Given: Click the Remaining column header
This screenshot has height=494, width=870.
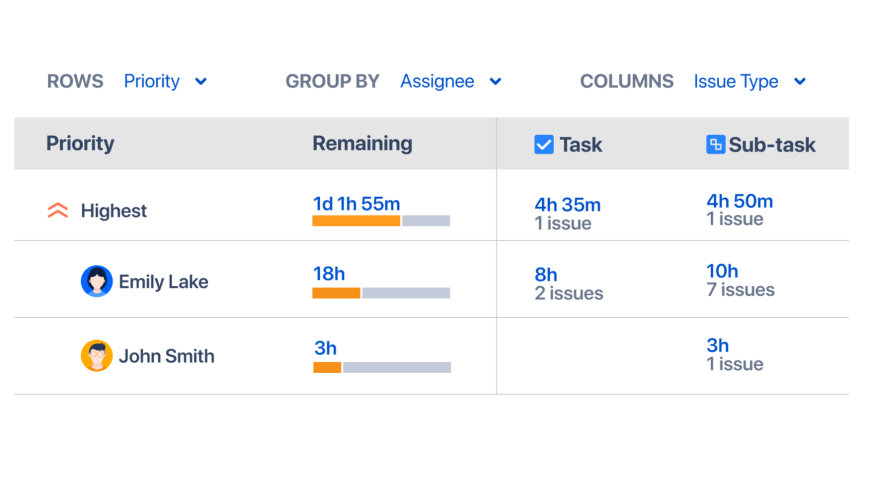Looking at the screenshot, I should click(x=362, y=144).
